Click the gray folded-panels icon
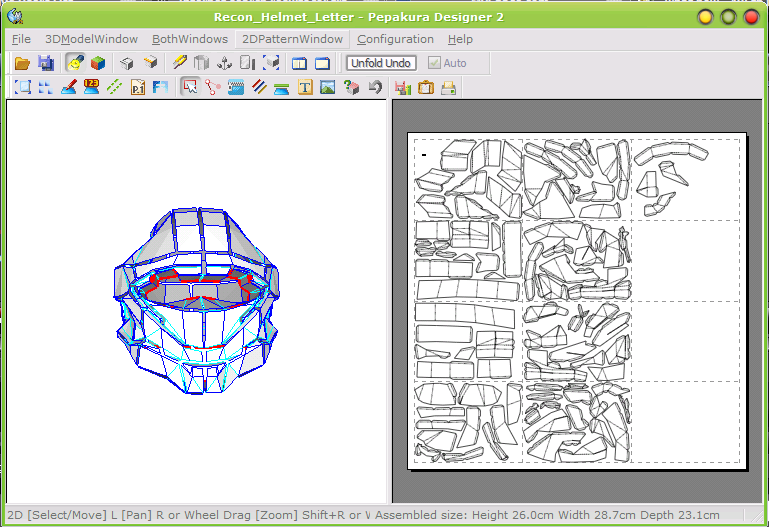769x527 pixels. point(202,63)
